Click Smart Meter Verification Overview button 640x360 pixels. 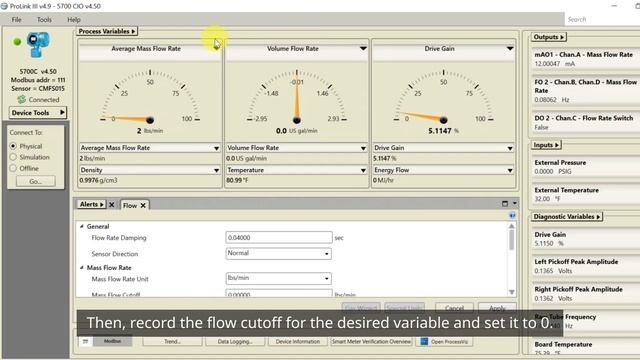[371, 341]
